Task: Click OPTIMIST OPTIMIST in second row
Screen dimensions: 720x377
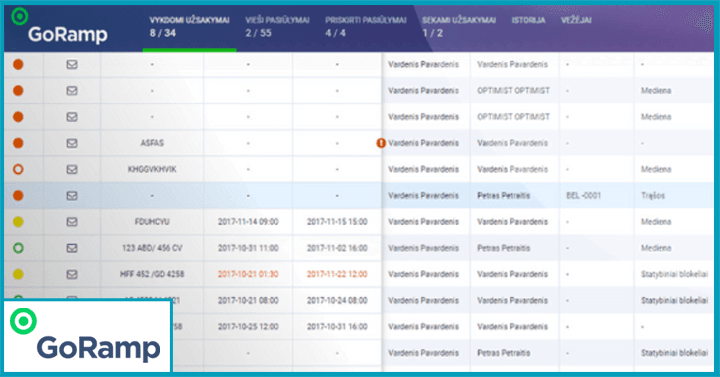Action: [x=513, y=90]
